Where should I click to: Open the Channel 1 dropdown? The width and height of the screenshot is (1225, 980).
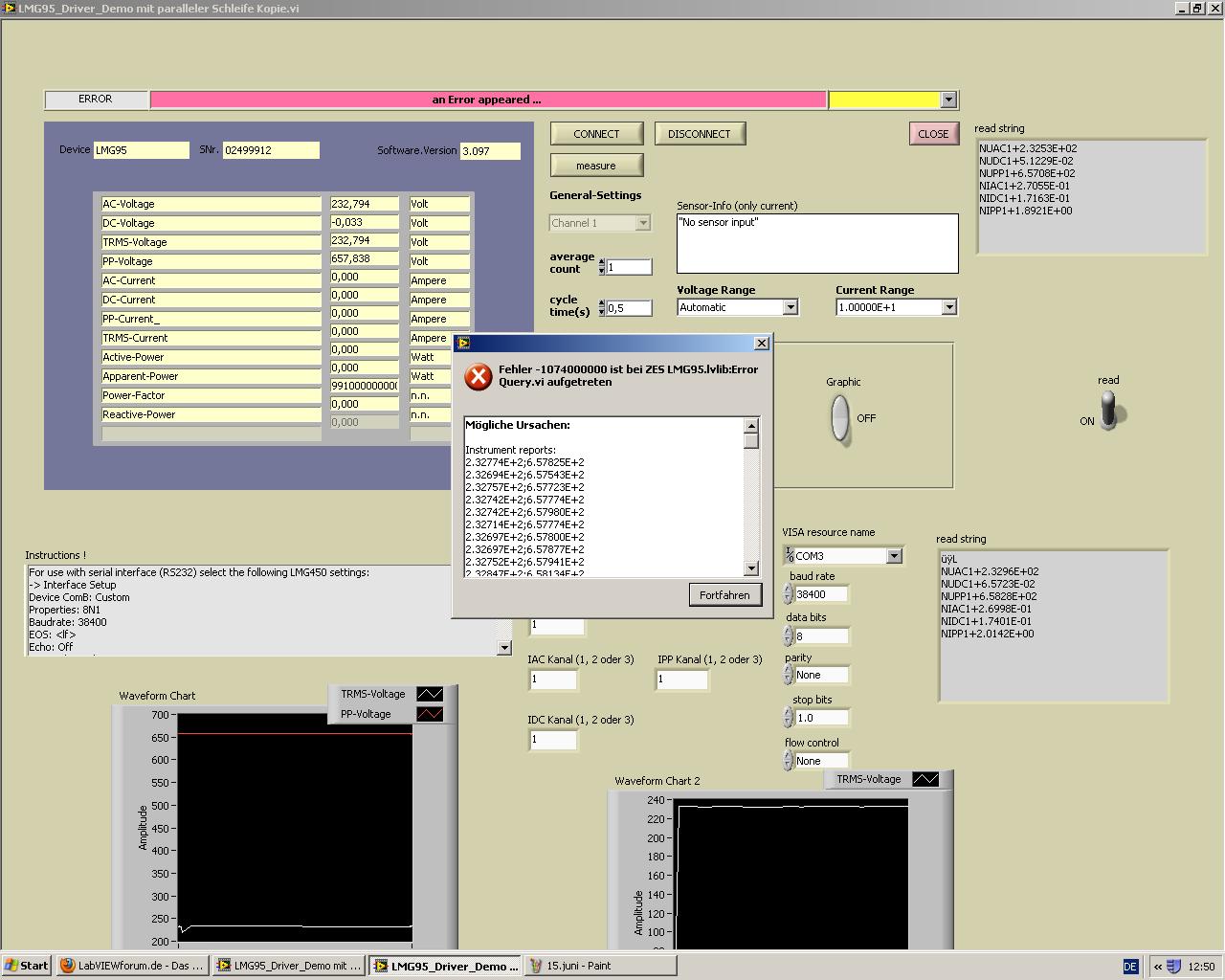(643, 223)
